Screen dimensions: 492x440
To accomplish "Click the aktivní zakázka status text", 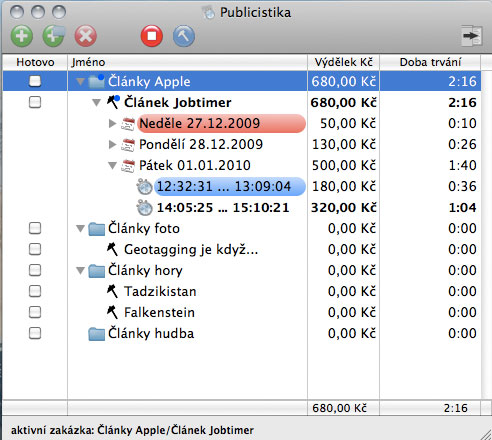I will coord(132,430).
